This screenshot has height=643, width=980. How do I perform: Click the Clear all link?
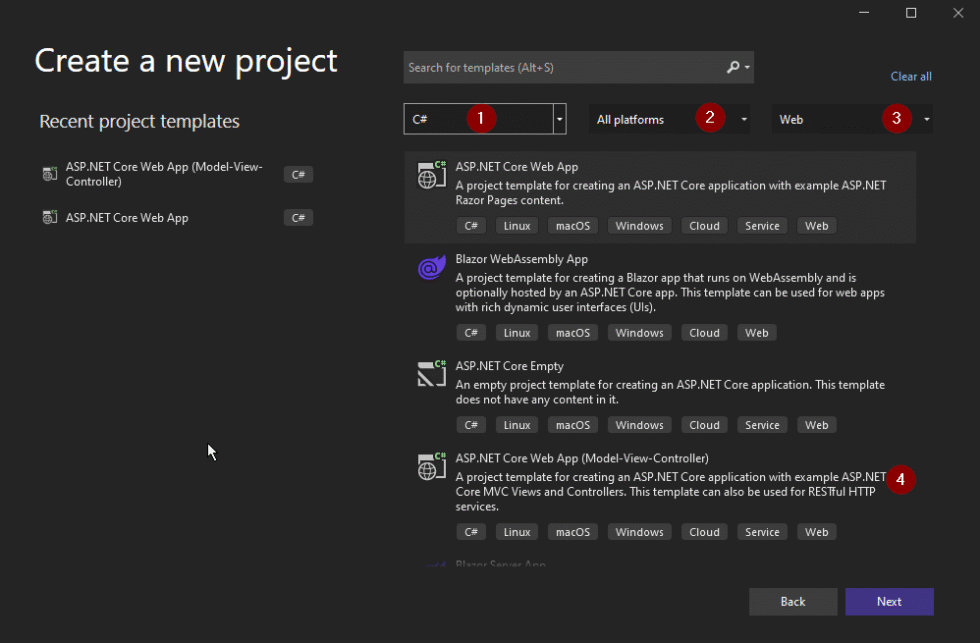[911, 76]
